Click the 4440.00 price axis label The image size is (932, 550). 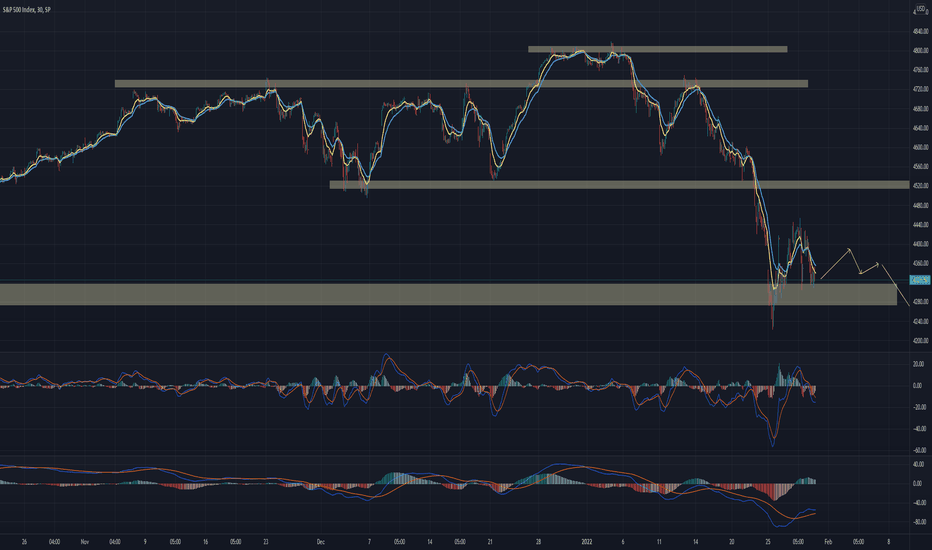(921, 225)
